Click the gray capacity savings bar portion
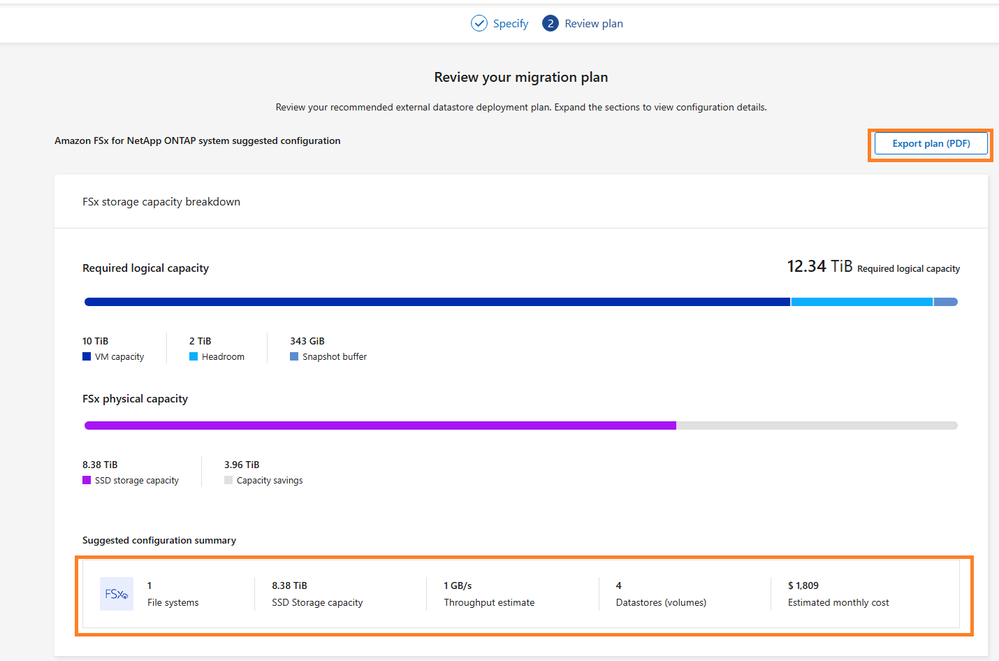The image size is (999, 661). pyautogui.click(x=816, y=425)
